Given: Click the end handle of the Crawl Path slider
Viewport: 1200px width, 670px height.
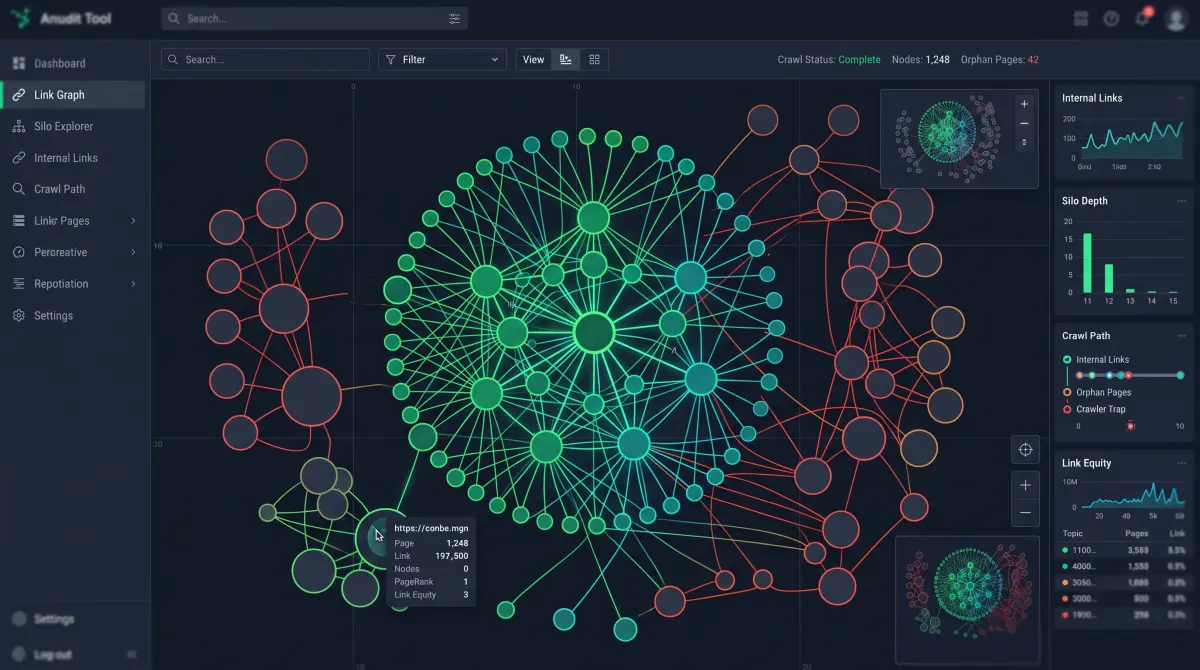Looking at the screenshot, I should click(x=1181, y=375).
